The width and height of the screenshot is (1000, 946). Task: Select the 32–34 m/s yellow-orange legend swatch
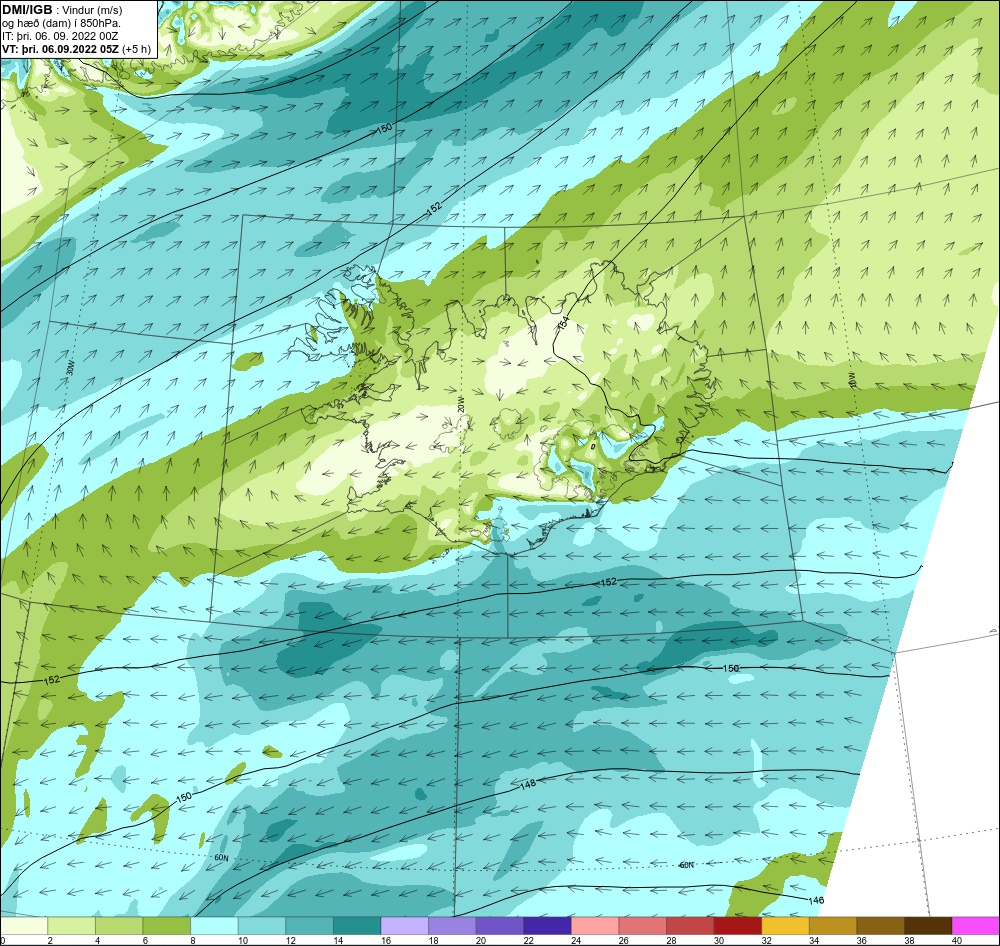785,926
